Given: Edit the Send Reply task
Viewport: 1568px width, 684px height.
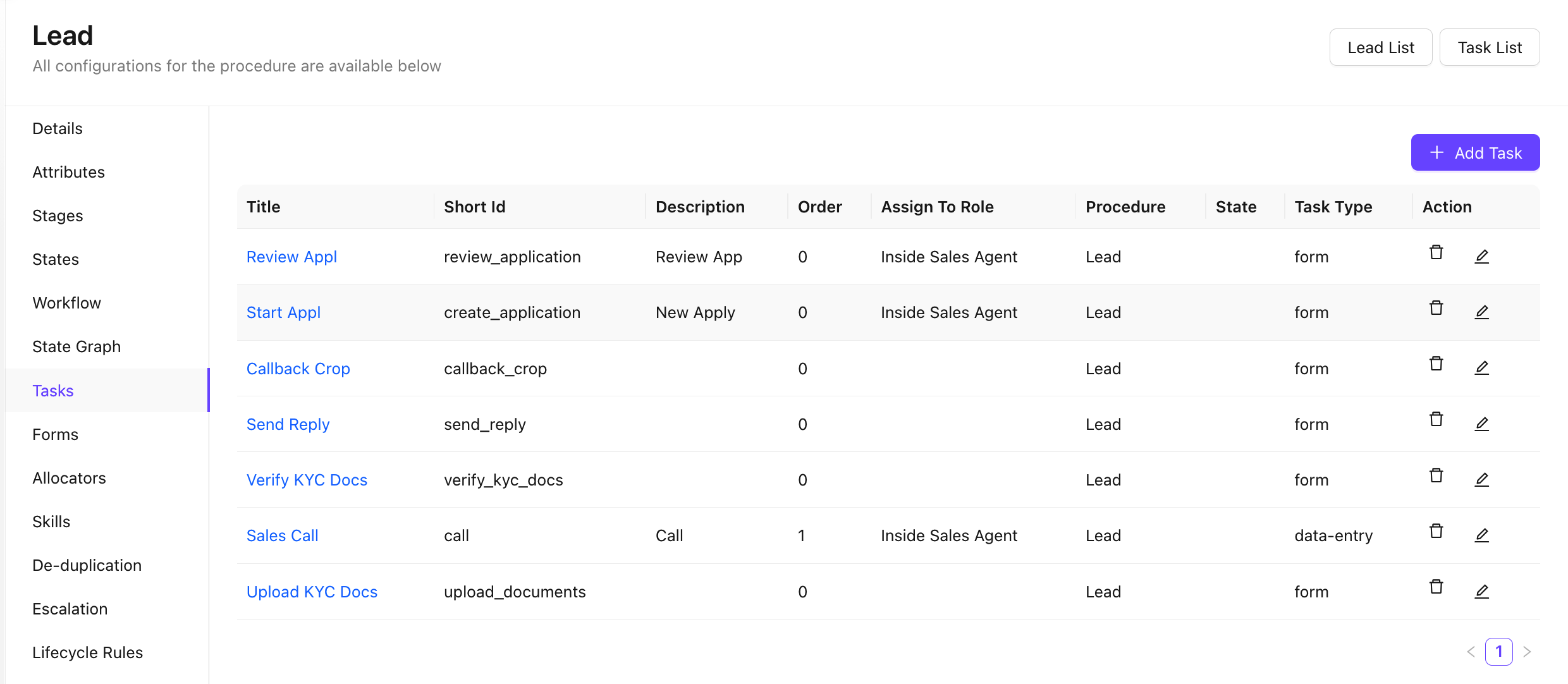Looking at the screenshot, I should click(x=1481, y=424).
